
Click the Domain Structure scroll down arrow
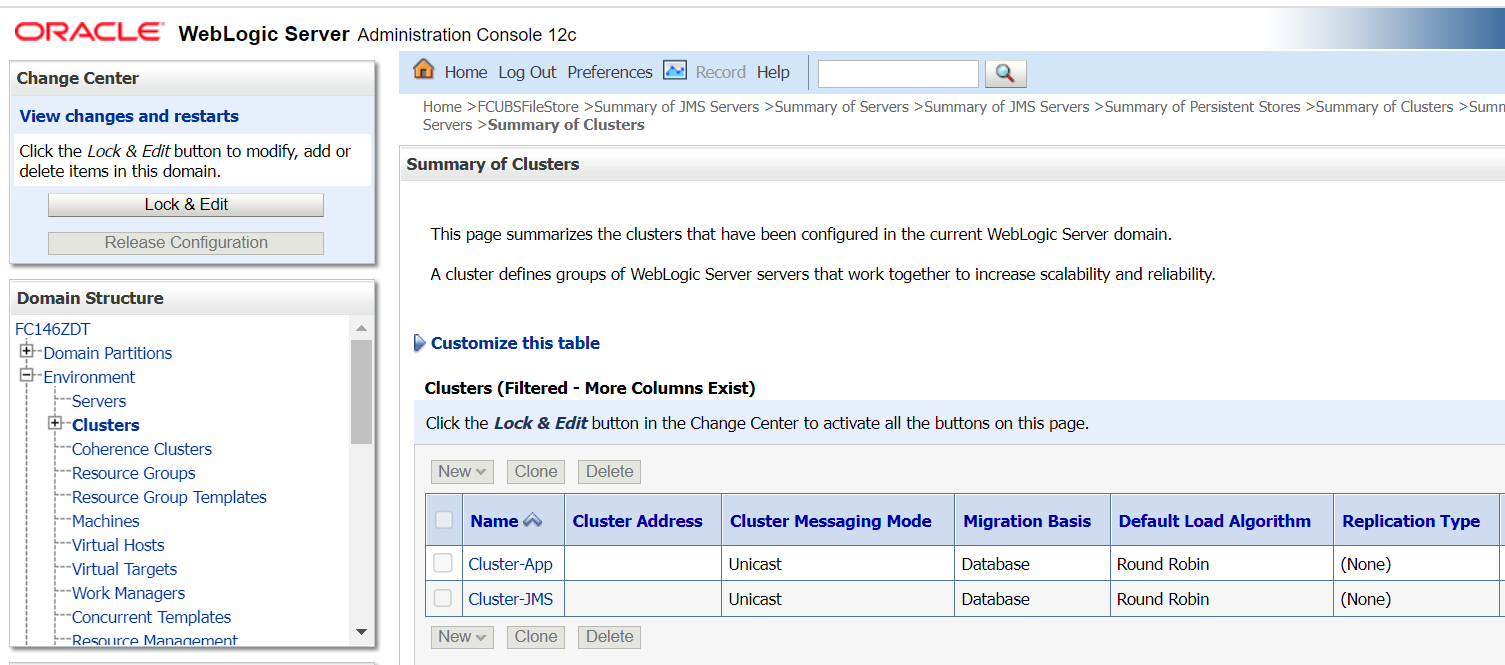click(x=361, y=632)
